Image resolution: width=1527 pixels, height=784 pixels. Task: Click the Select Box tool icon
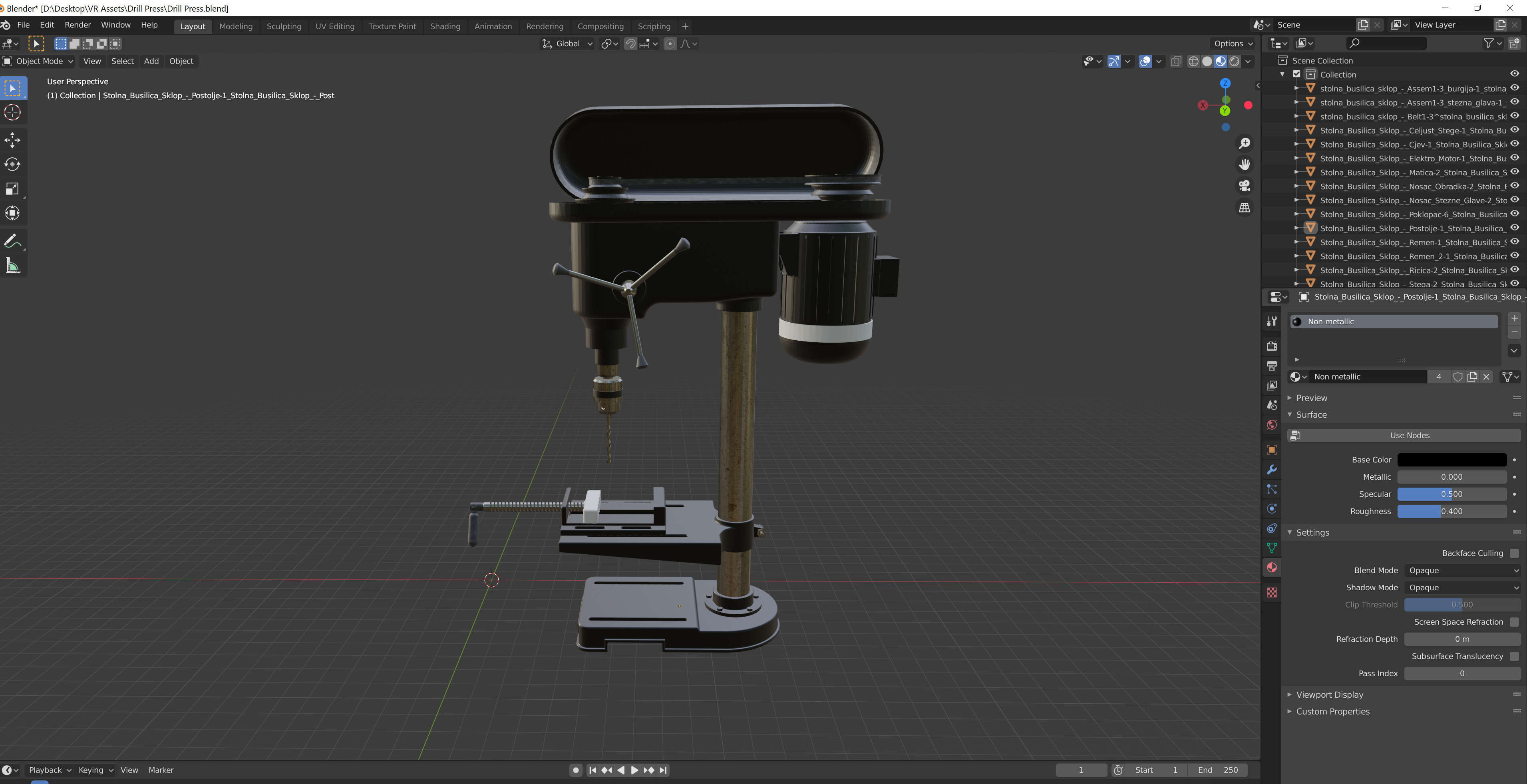point(12,88)
